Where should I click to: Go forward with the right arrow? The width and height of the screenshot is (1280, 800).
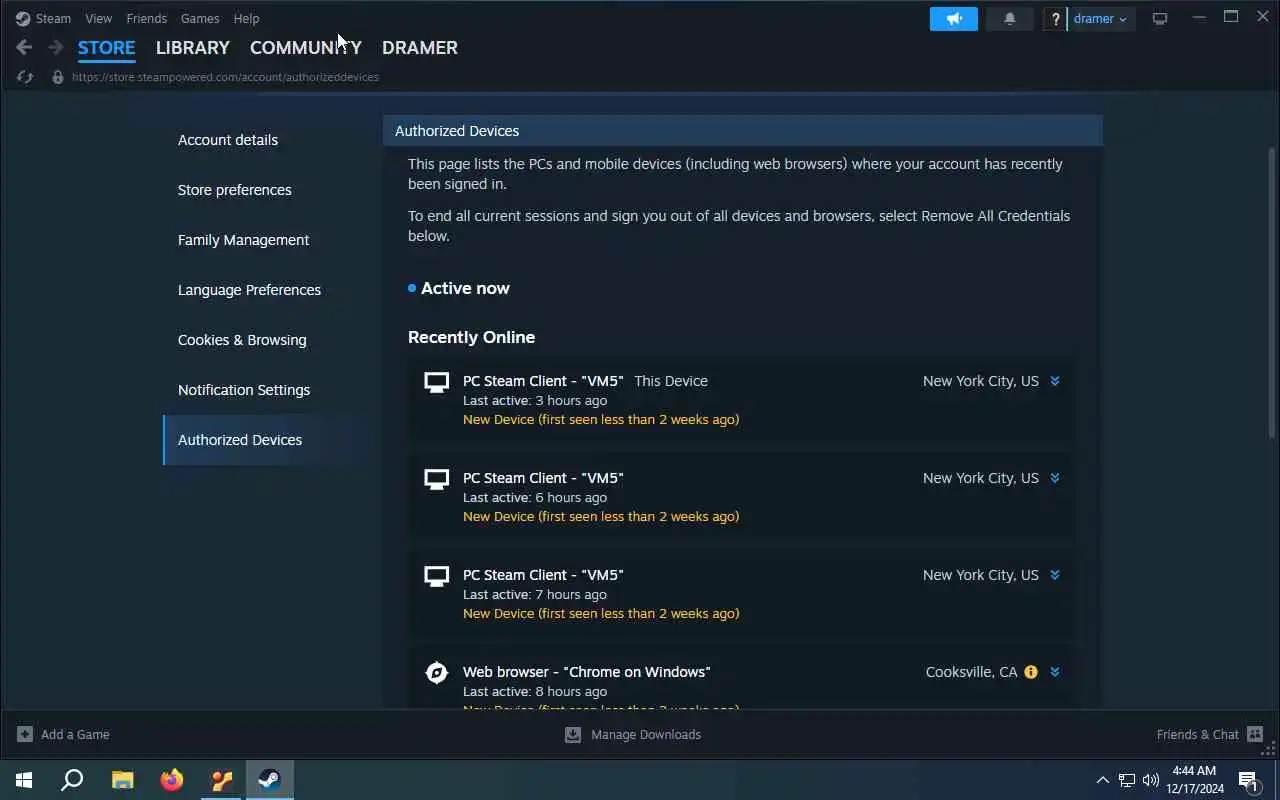(x=56, y=47)
